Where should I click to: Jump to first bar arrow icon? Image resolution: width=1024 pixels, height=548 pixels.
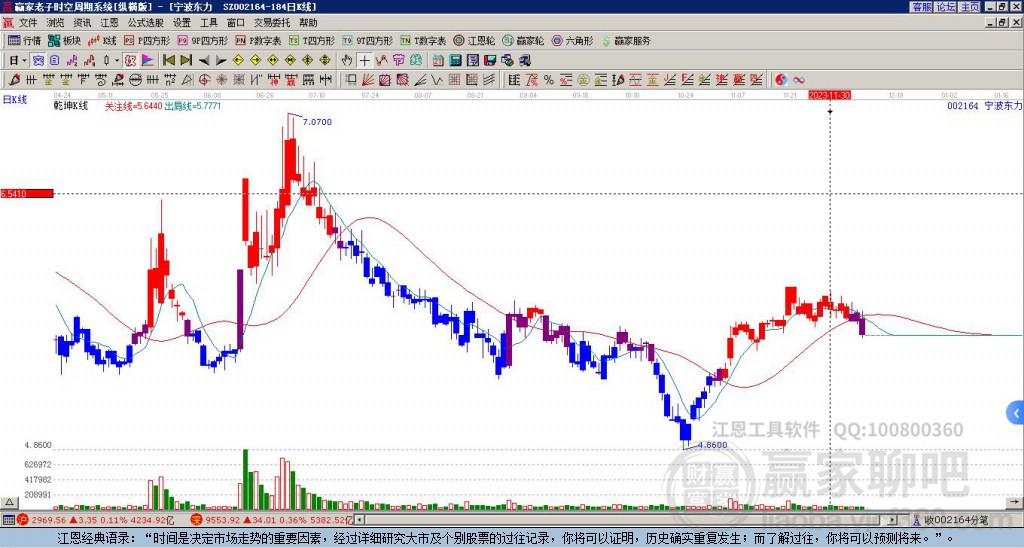pos(168,60)
